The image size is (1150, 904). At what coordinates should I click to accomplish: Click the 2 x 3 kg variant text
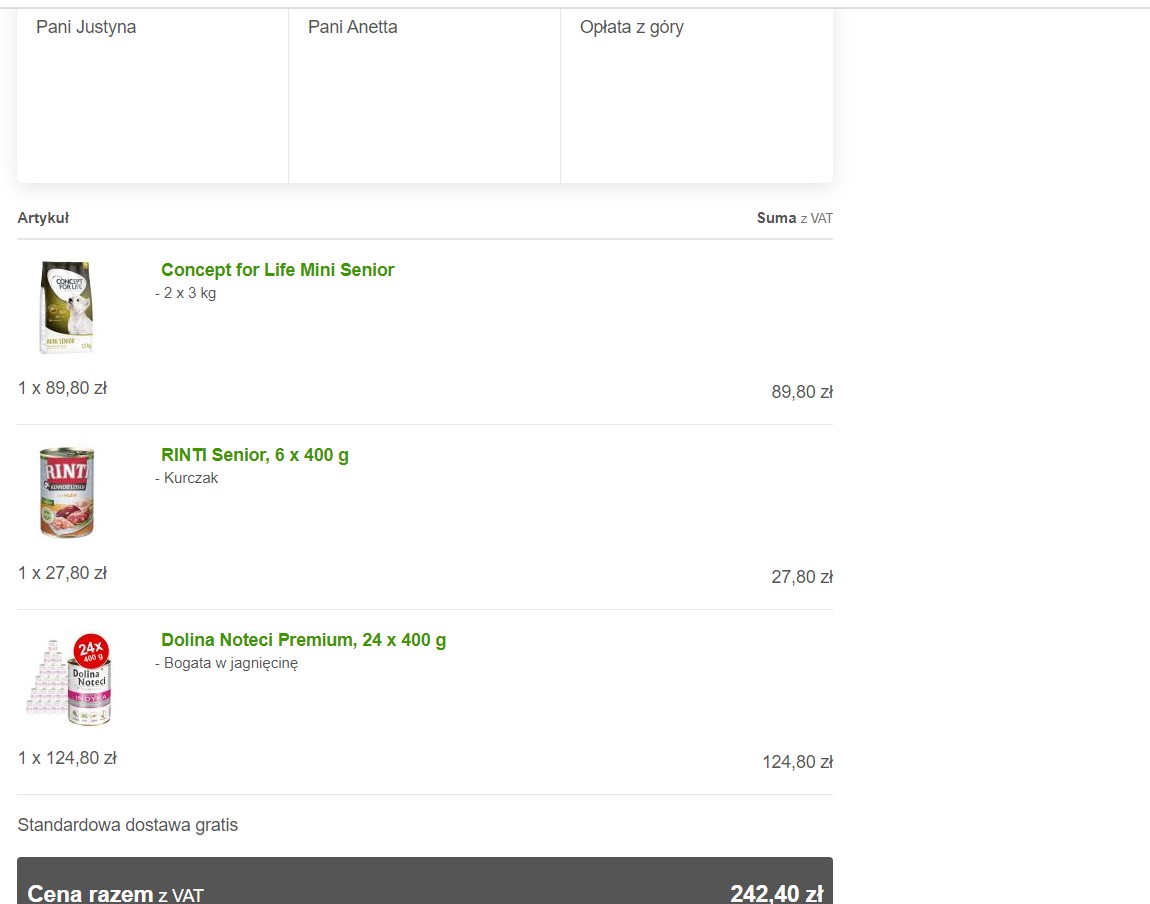point(186,293)
